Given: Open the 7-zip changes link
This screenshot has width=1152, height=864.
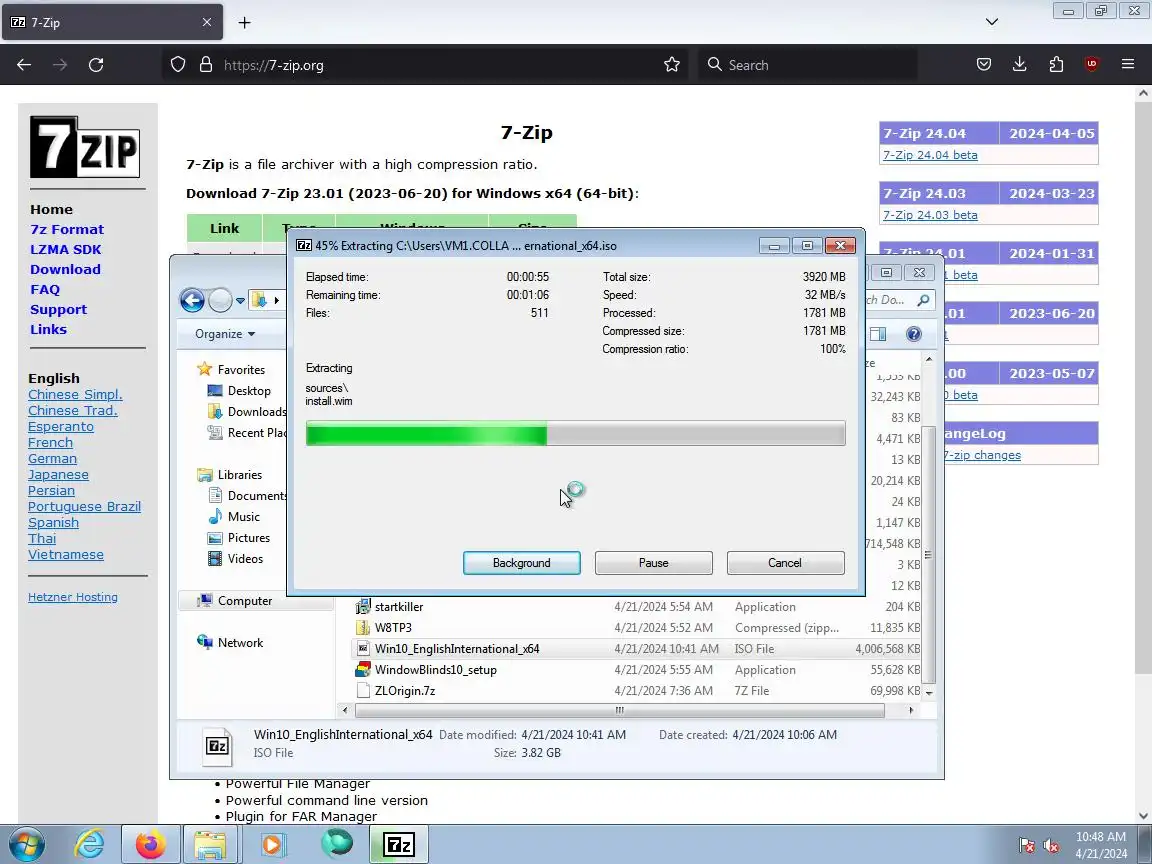Looking at the screenshot, I should pos(982,456).
